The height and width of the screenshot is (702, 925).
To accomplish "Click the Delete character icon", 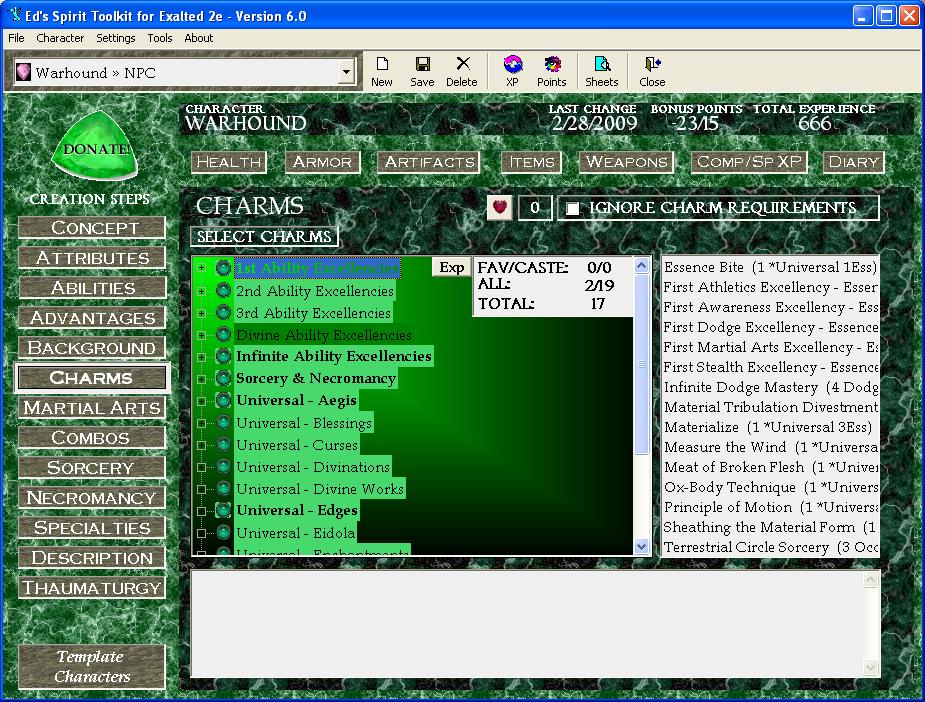I will point(462,71).
